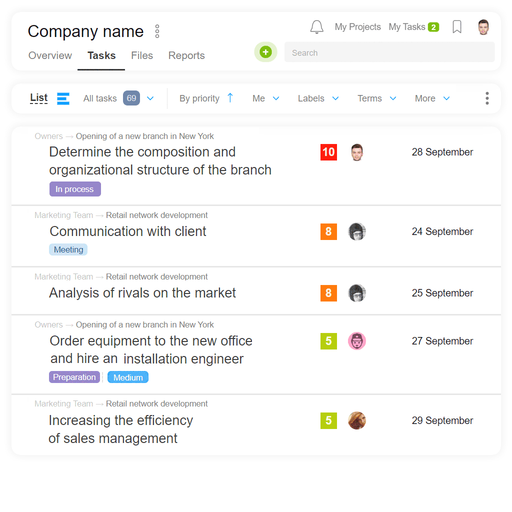
Task: Click the green add task plus button
Action: click(266, 52)
